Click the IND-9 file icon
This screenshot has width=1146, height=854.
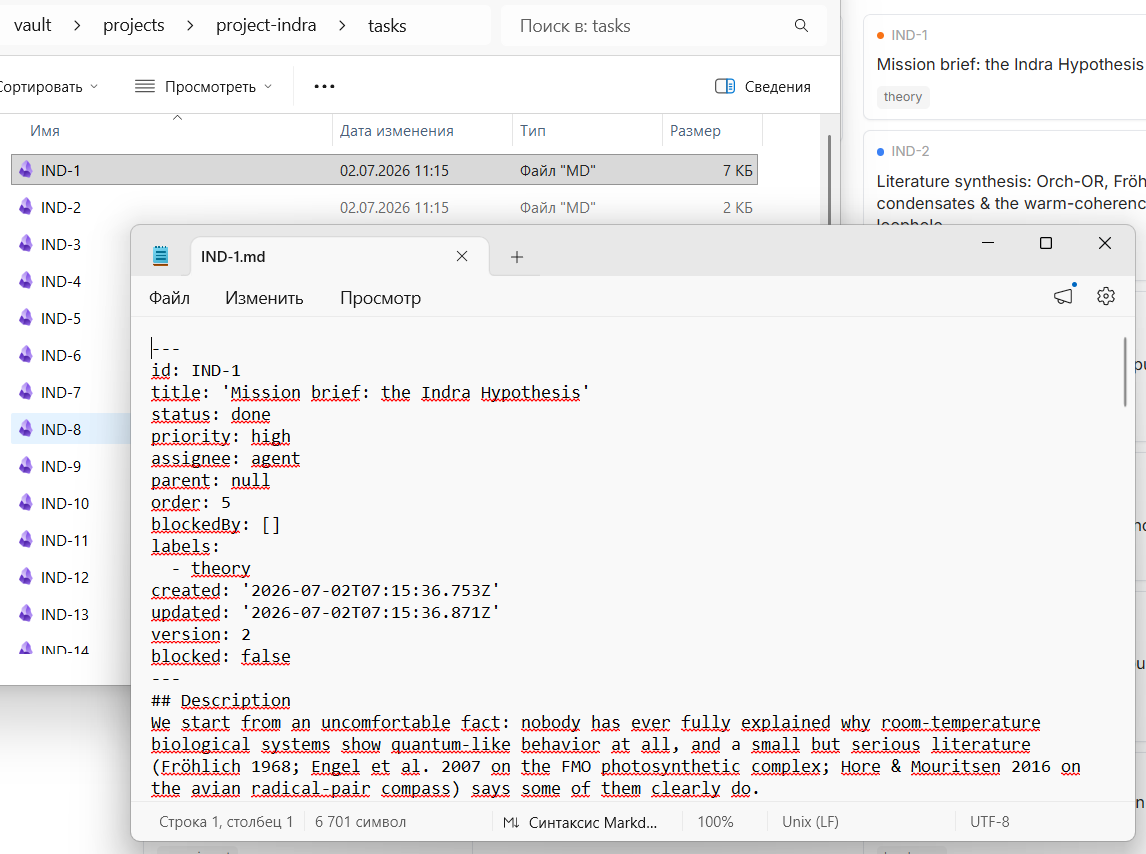[x=26, y=466]
